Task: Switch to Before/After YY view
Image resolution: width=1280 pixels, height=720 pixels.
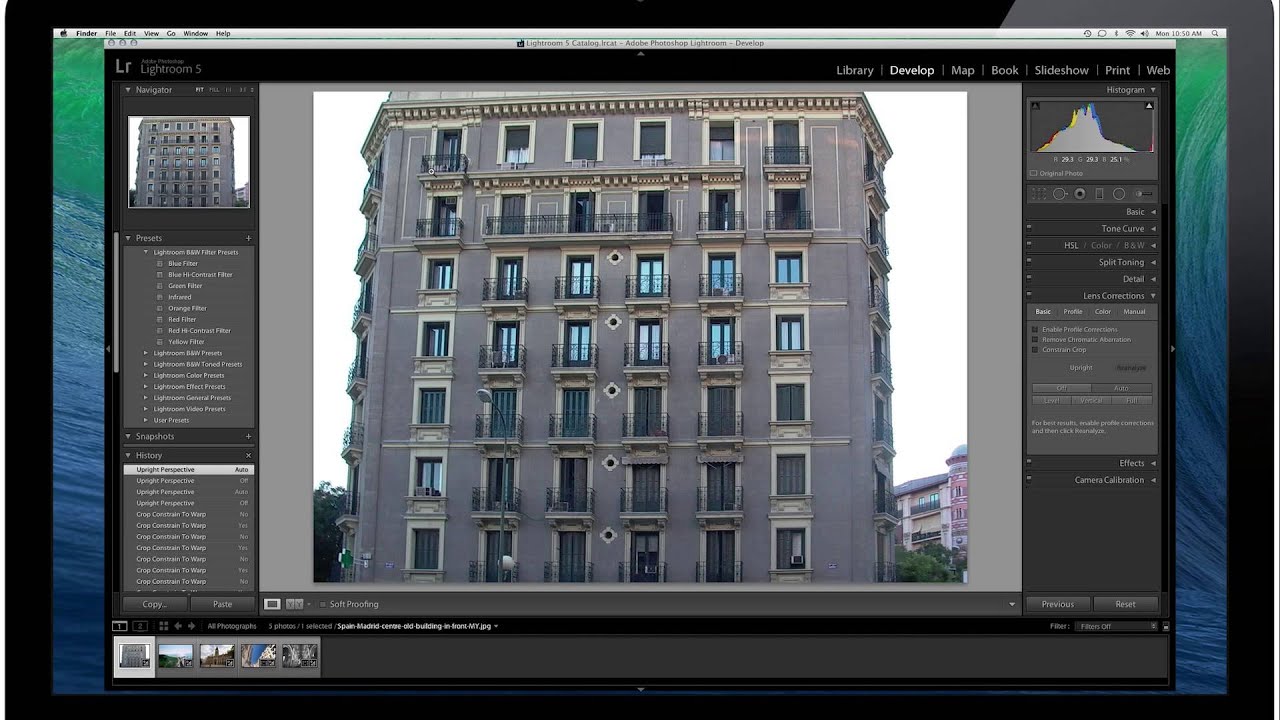Action: point(294,604)
